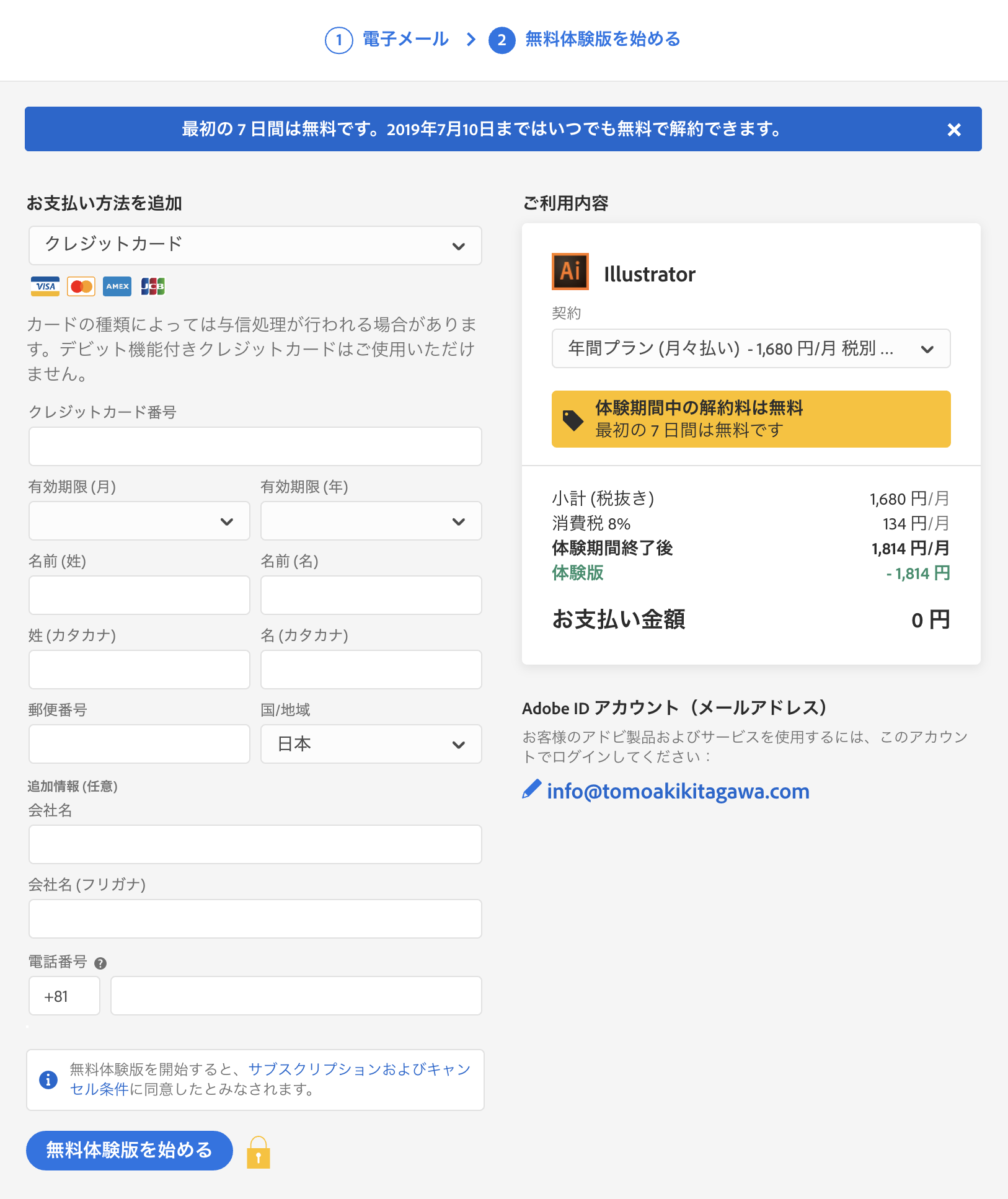Image resolution: width=1008 pixels, height=1199 pixels.
Task: Click the Mastercard icon
Action: [81, 286]
